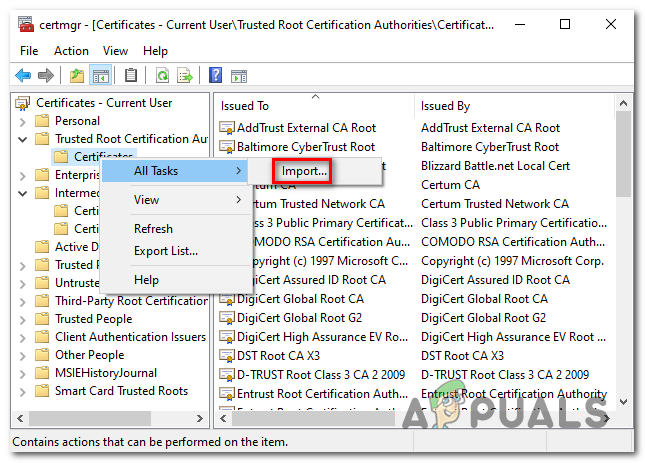
Task: Click the Client Authentication Issuers folder icon
Action: pyautogui.click(x=42, y=337)
